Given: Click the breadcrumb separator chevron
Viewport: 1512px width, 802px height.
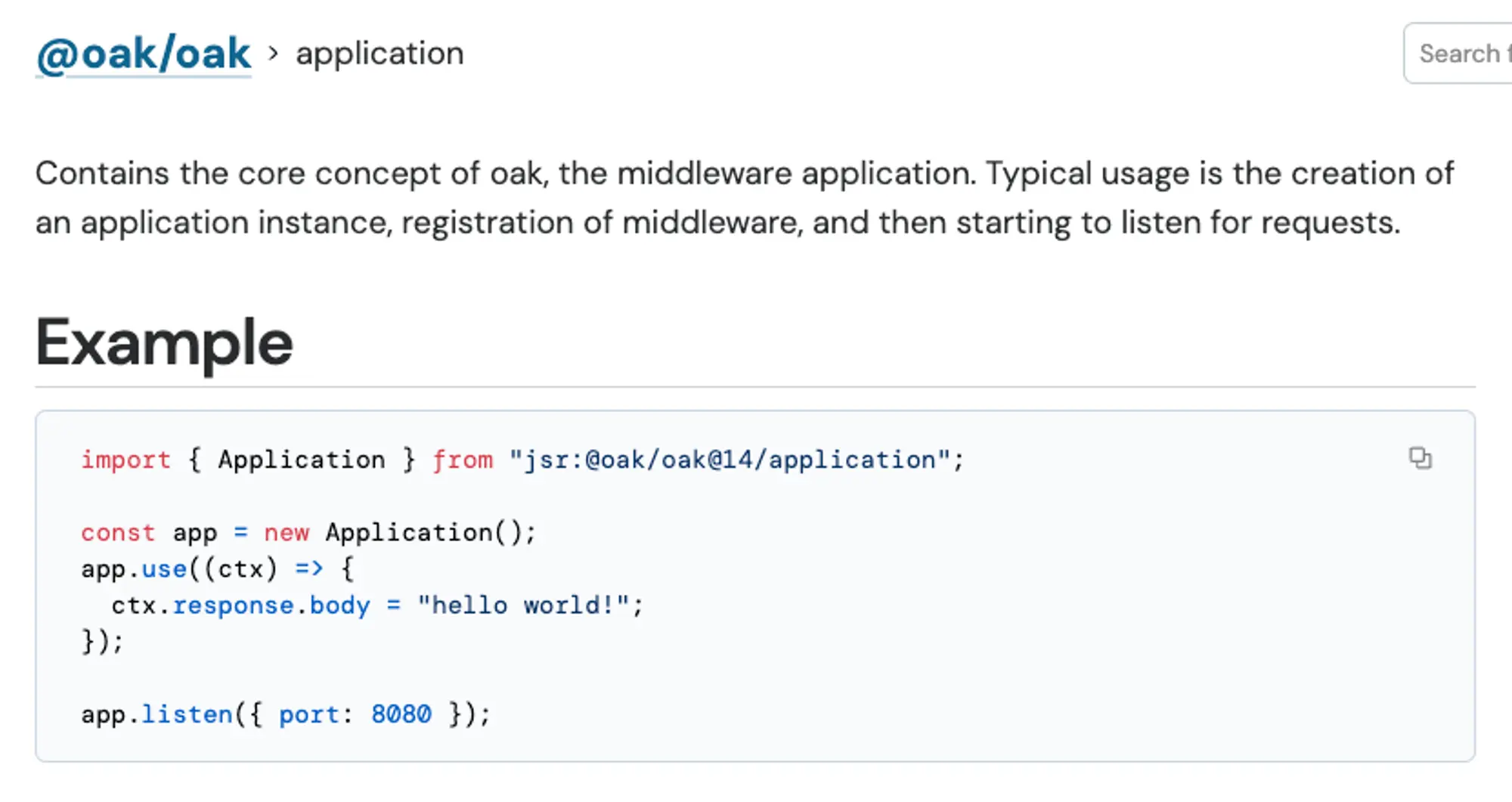Looking at the screenshot, I should click(x=273, y=54).
